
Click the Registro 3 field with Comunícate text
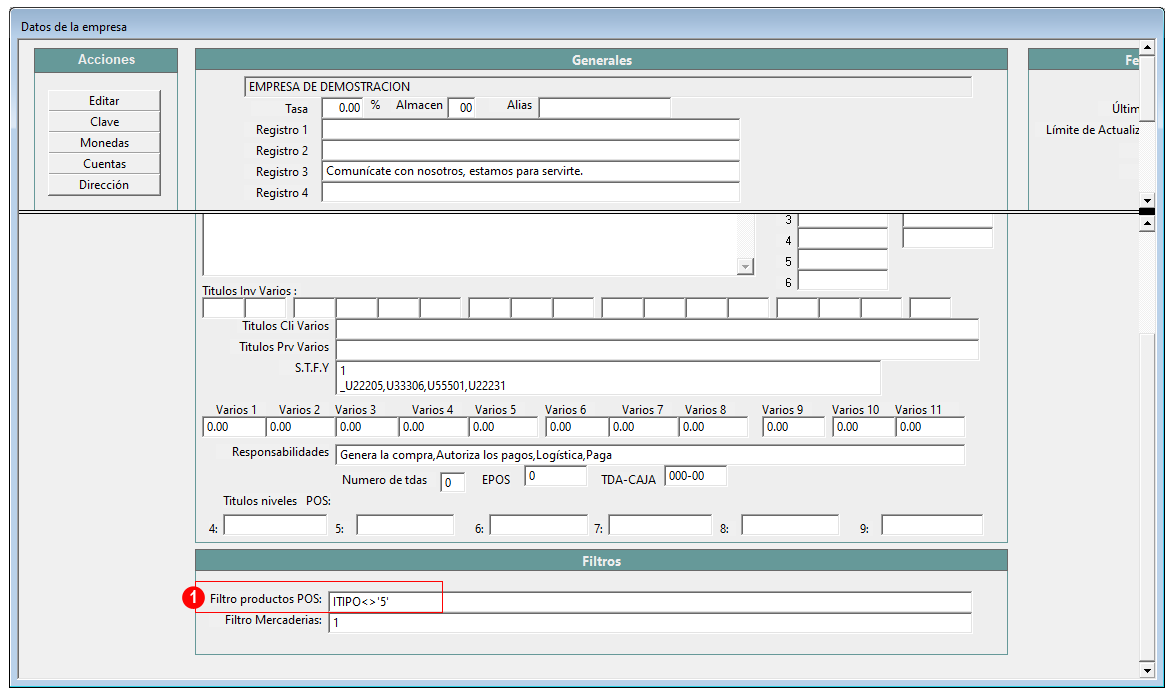[530, 171]
